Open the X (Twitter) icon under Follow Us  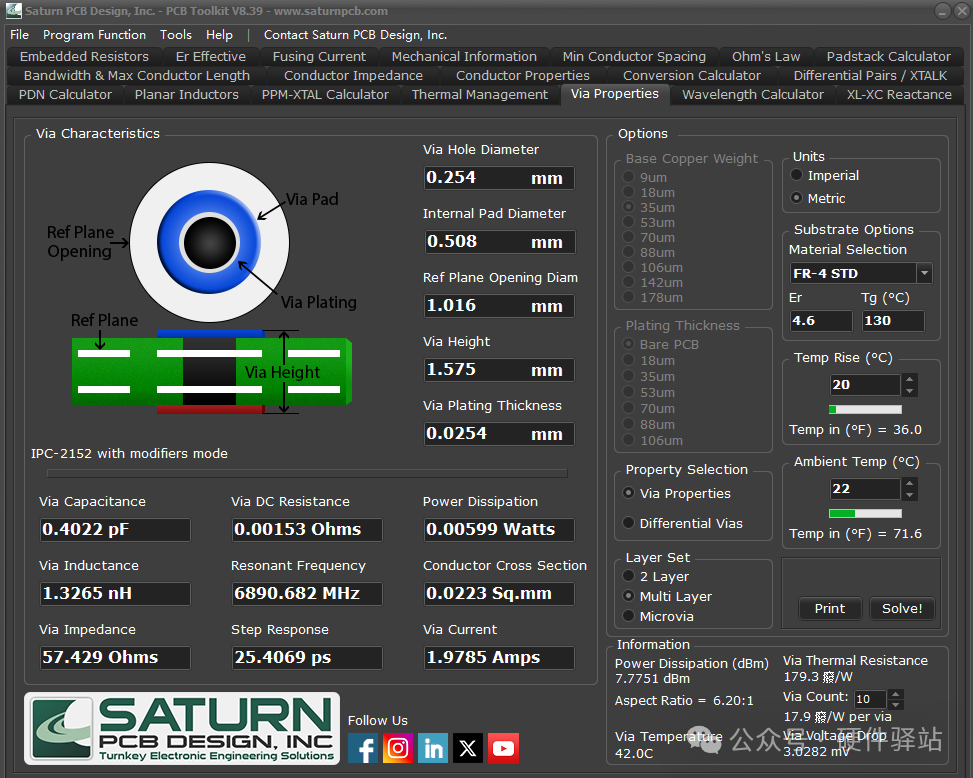pos(468,748)
